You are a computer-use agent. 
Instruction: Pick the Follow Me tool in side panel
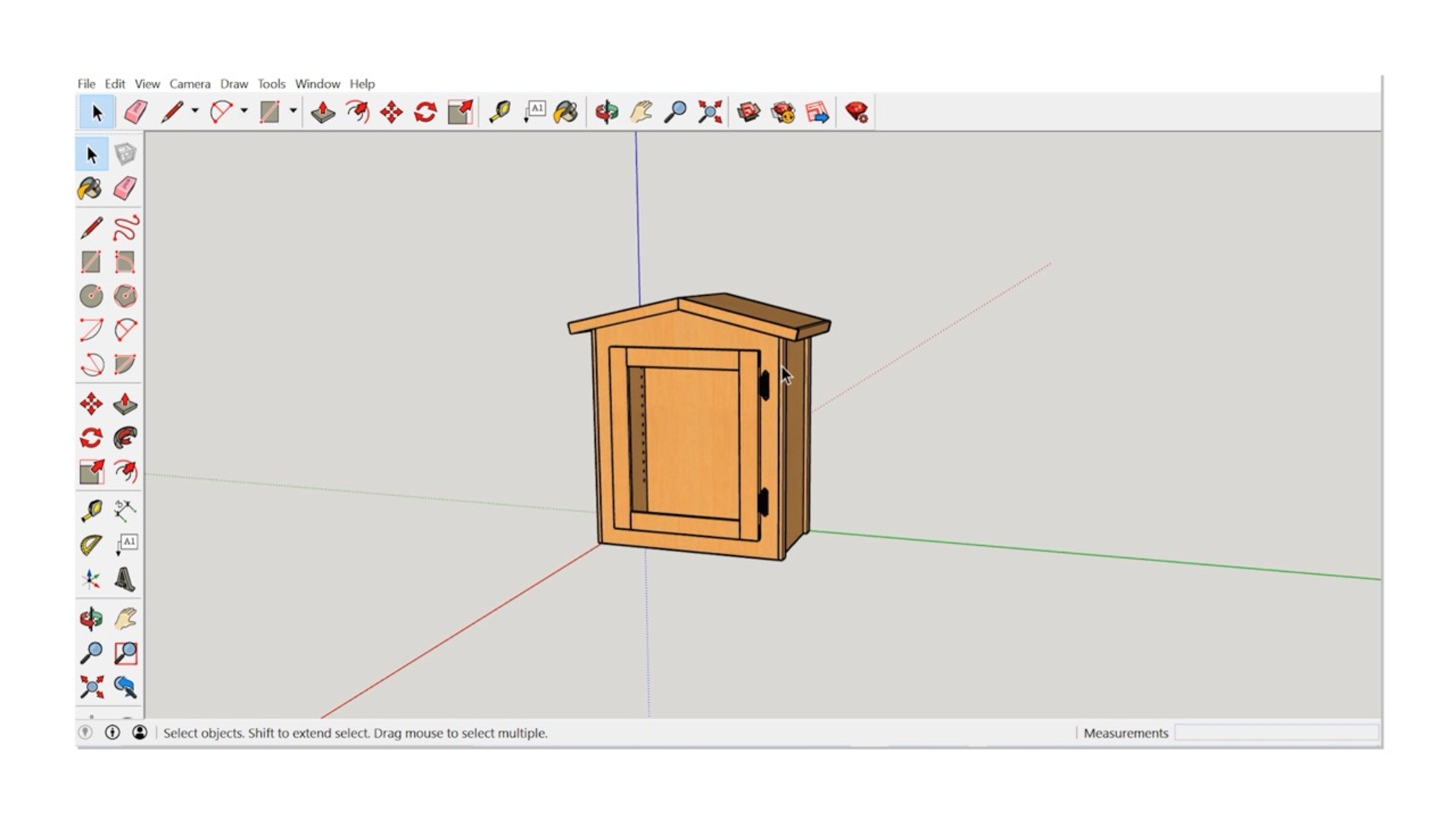pyautogui.click(x=125, y=438)
